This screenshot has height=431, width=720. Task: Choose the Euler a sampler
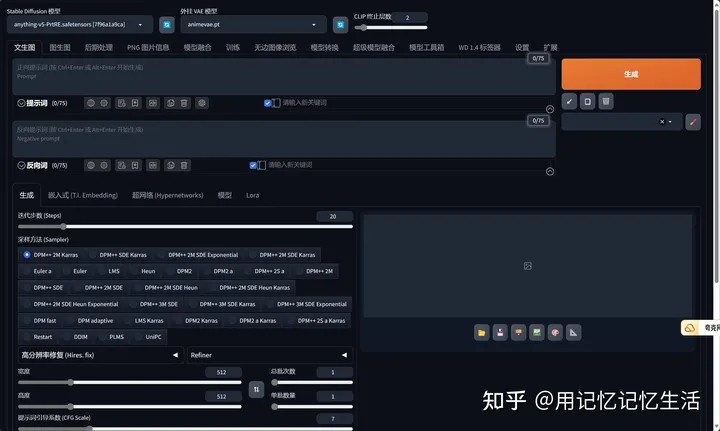[42, 270]
